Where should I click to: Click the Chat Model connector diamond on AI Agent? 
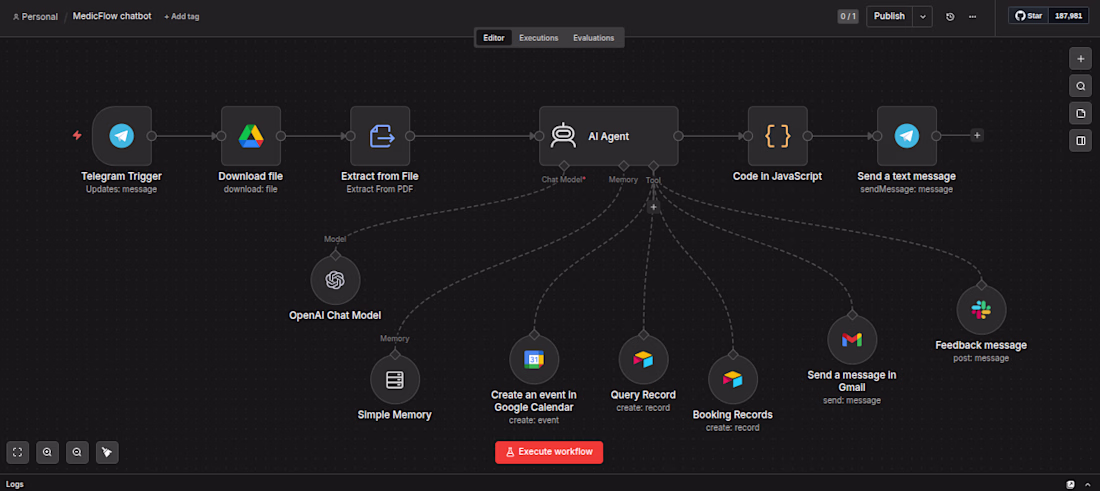[x=563, y=166]
